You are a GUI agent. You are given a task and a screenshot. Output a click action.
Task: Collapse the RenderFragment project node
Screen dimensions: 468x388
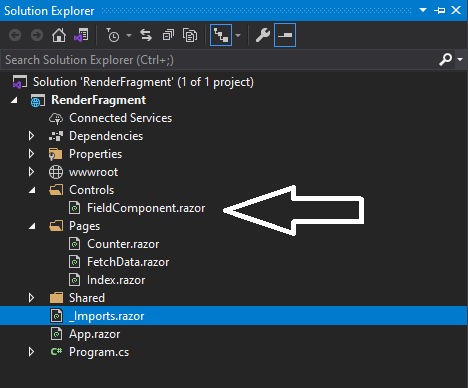(14, 100)
